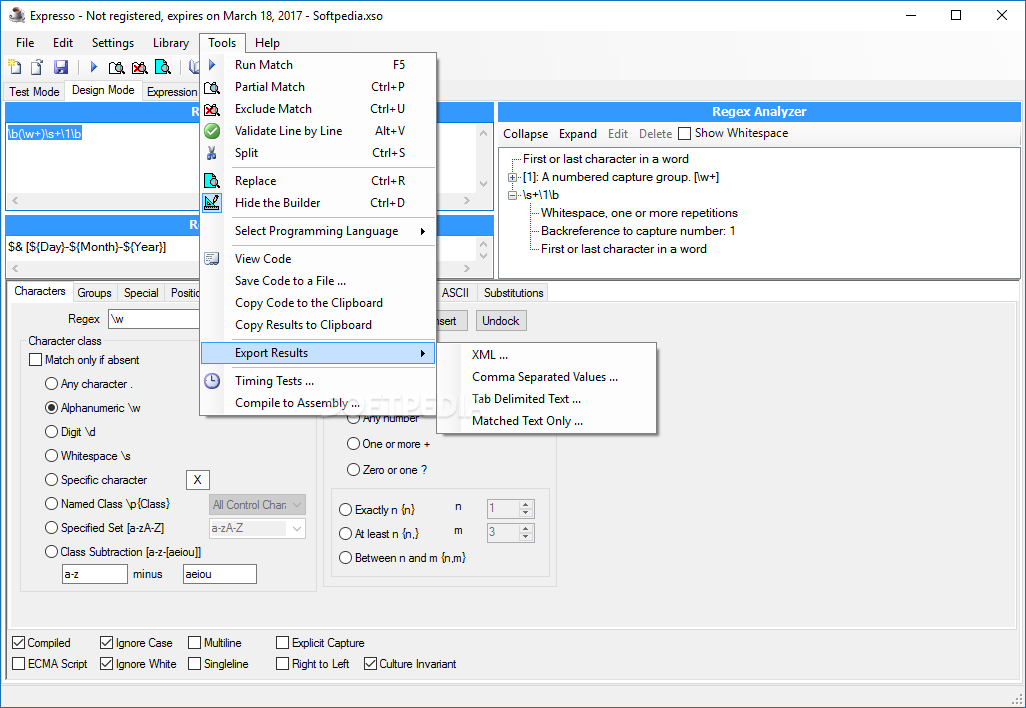
Task: Click the magnifier icon beside Partial Match
Action: 212,87
